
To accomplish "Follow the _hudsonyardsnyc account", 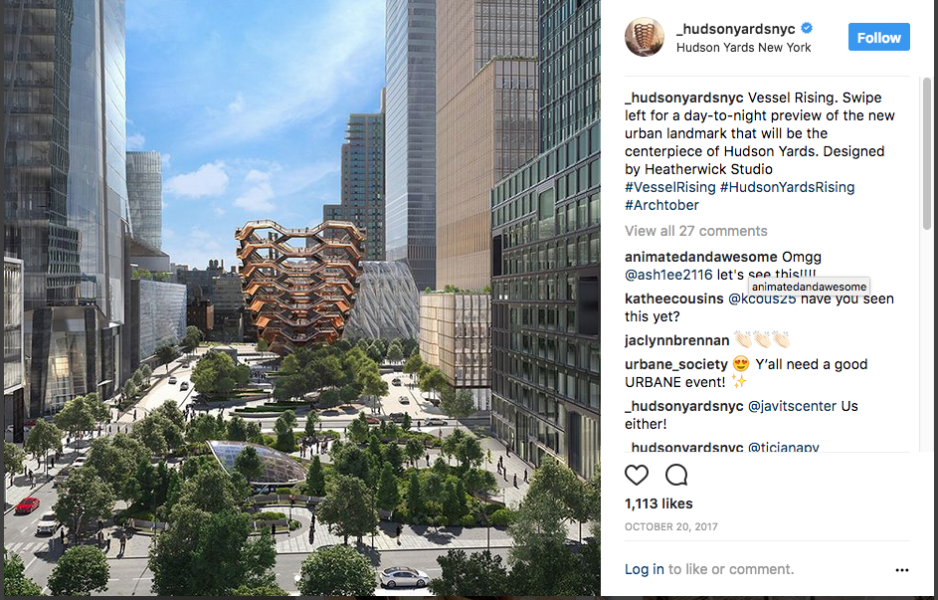I will [879, 37].
